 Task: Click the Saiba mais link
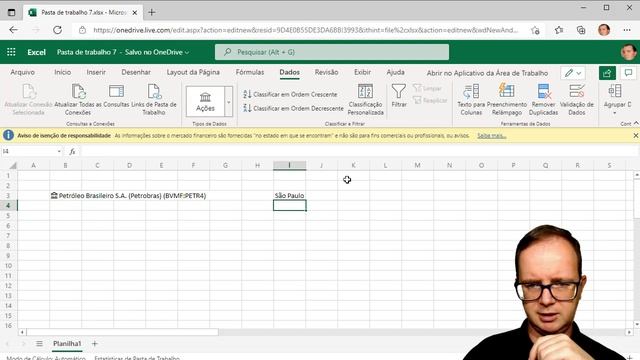click(x=491, y=136)
